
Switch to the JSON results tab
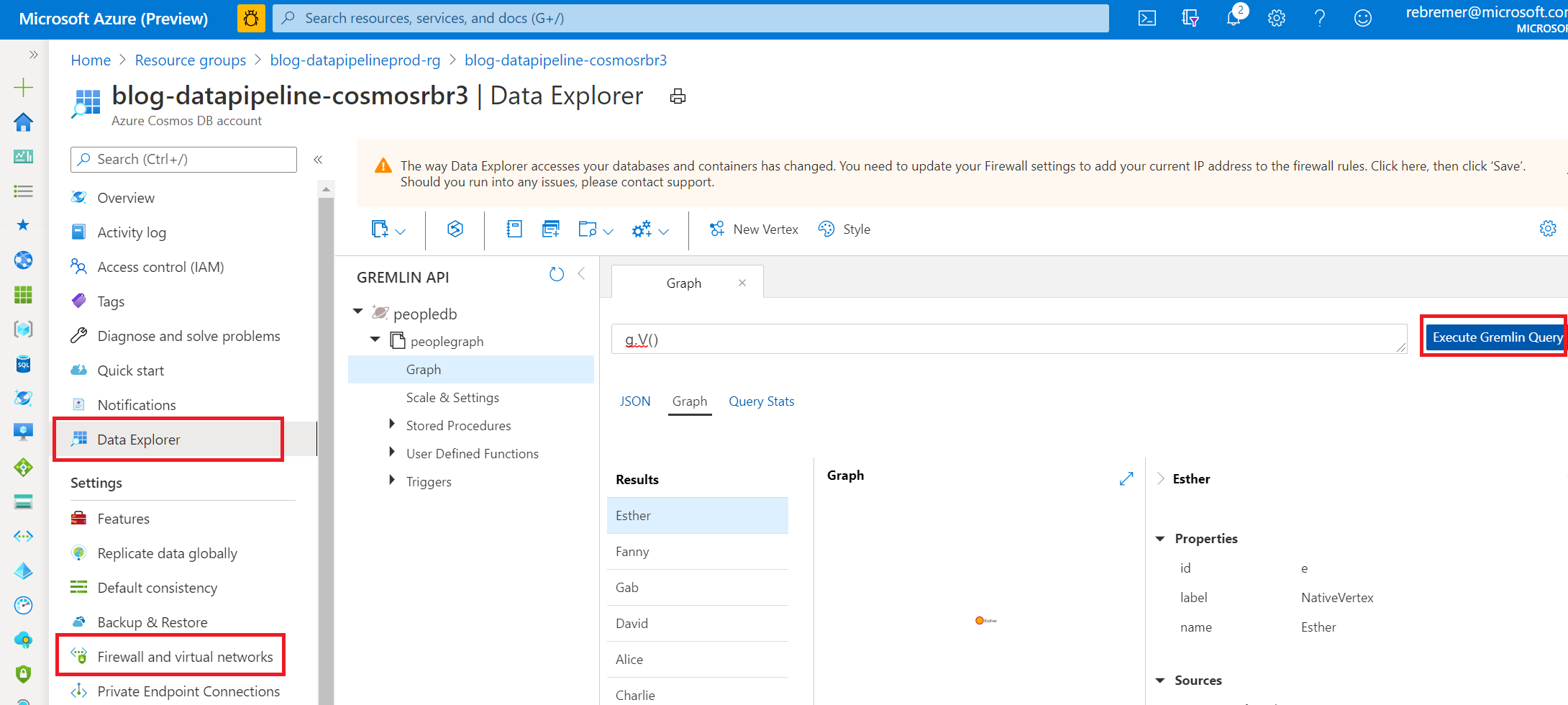(x=634, y=401)
